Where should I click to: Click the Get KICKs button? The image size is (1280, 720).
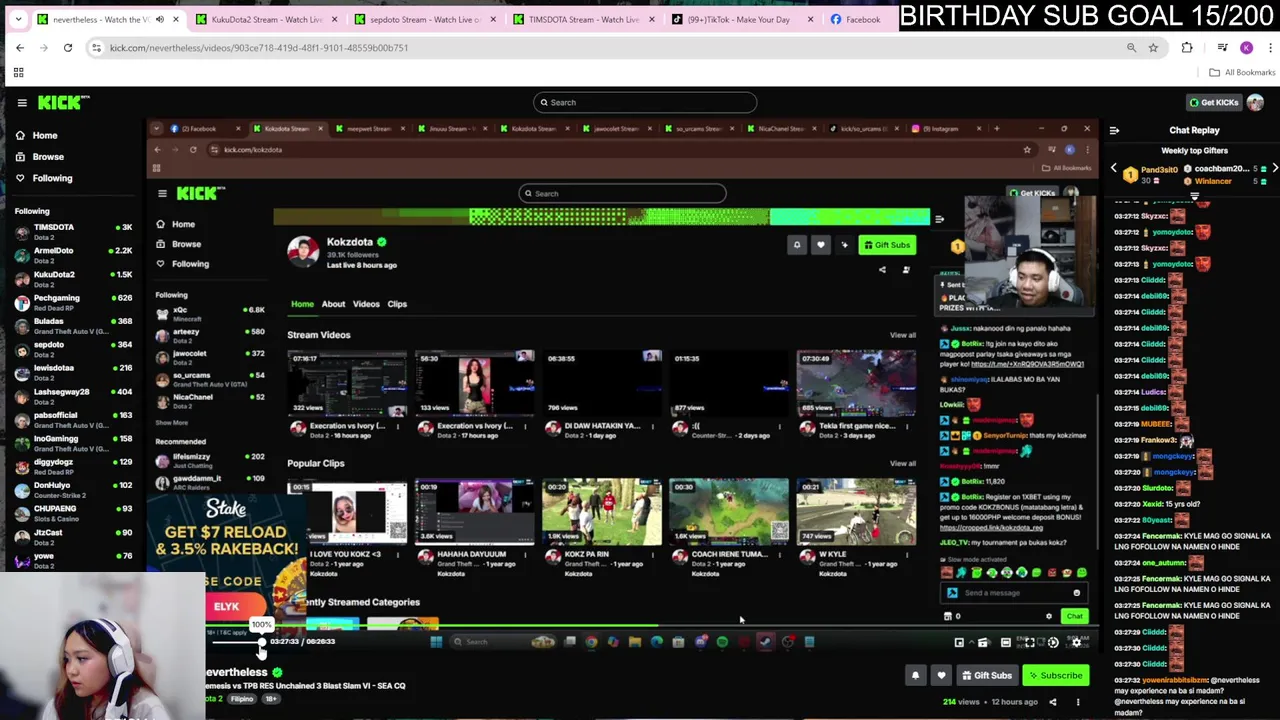click(1213, 102)
